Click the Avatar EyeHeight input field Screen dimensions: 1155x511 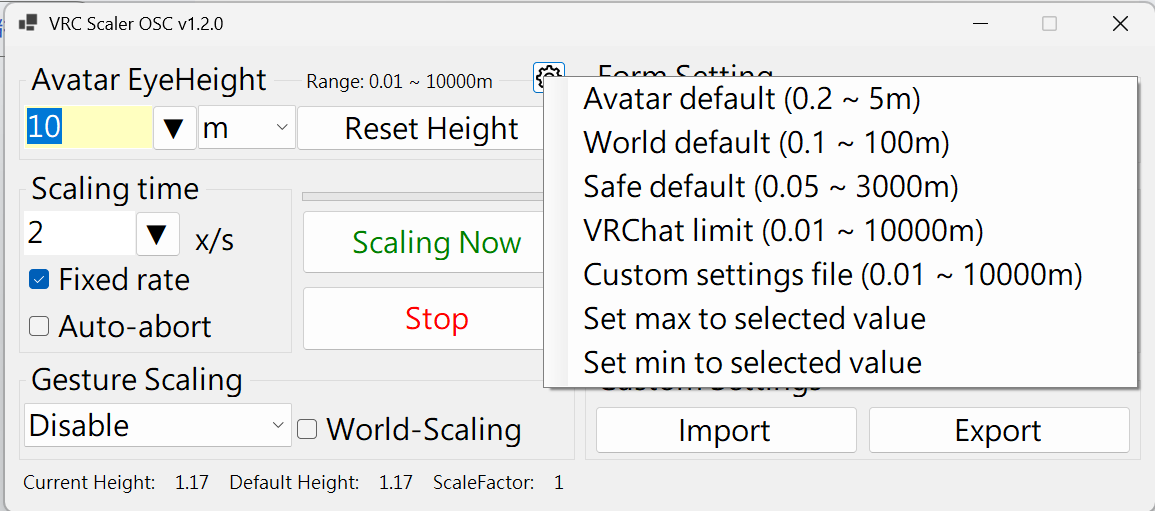88,128
